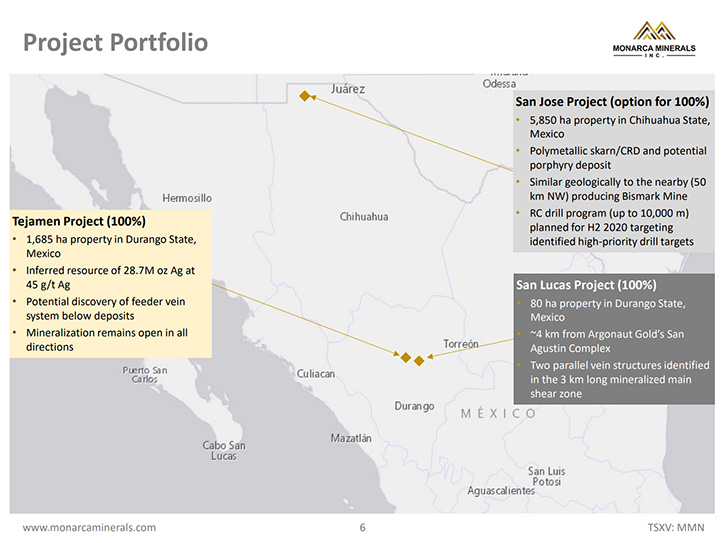Click the Puerto San Carlos map label
The height and width of the screenshot is (543, 725).
pos(145,375)
